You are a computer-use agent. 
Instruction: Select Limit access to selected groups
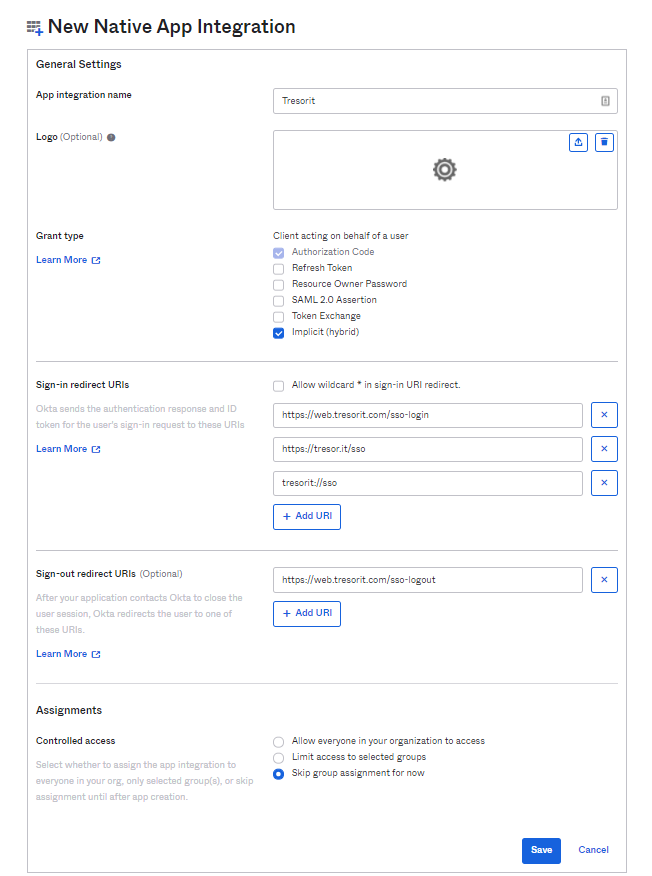pos(278,758)
